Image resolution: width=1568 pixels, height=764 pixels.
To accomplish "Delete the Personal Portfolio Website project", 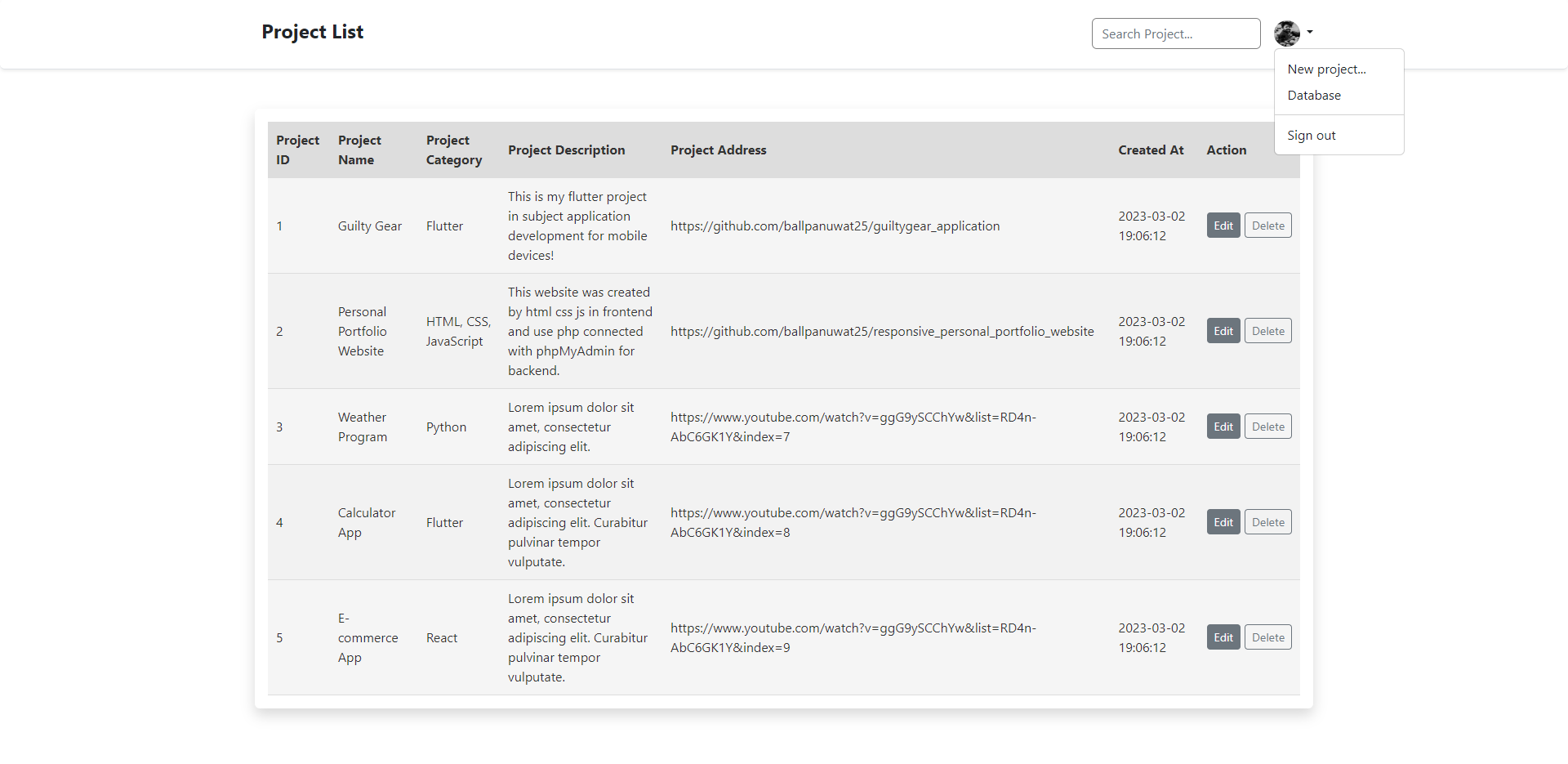I will (1267, 330).
